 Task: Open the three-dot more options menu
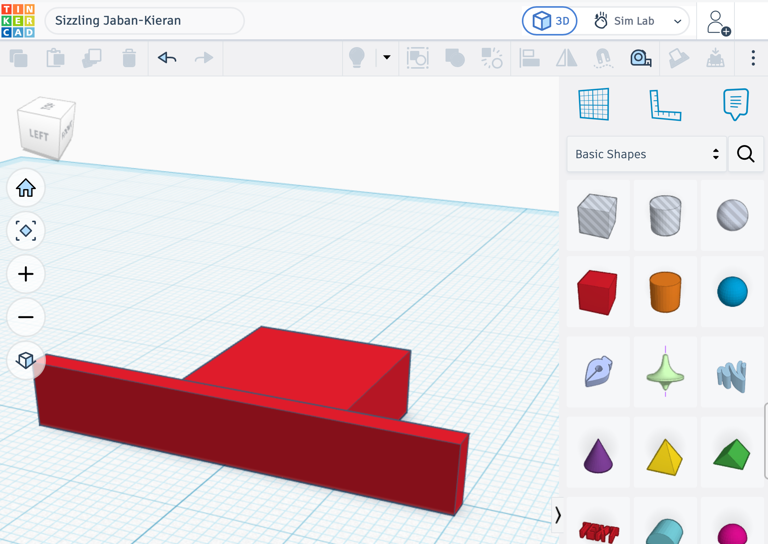click(x=753, y=58)
